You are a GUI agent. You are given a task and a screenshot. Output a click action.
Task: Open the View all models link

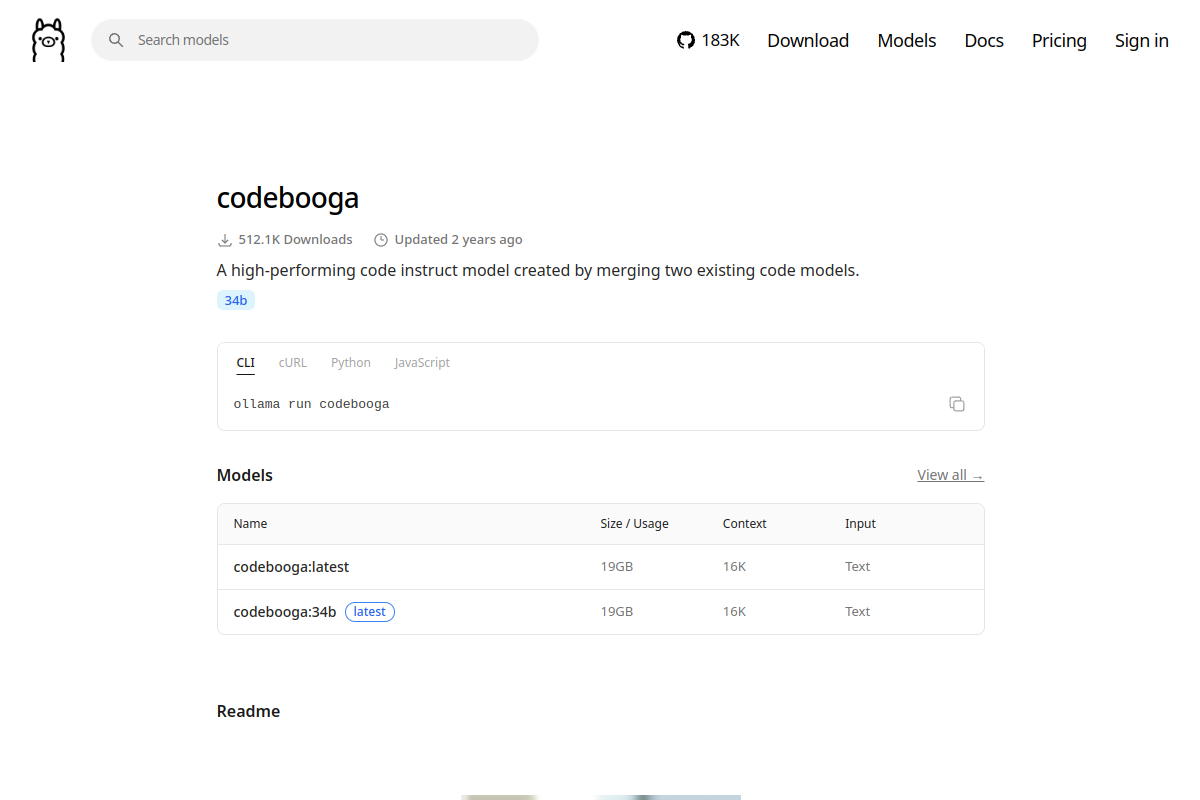(950, 475)
